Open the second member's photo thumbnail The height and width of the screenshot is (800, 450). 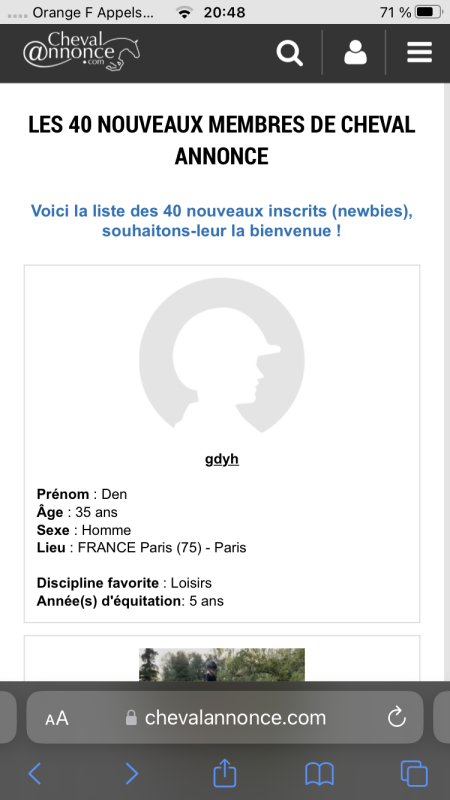pos(222,664)
